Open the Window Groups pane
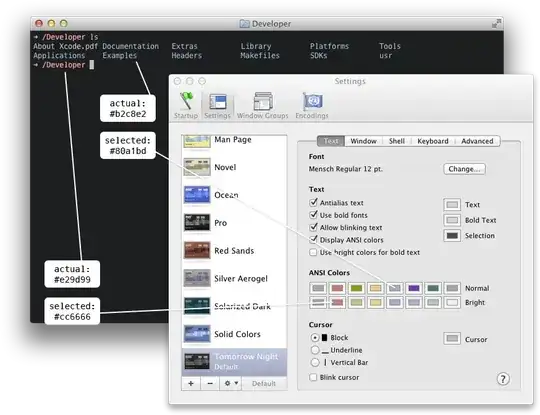 point(262,105)
